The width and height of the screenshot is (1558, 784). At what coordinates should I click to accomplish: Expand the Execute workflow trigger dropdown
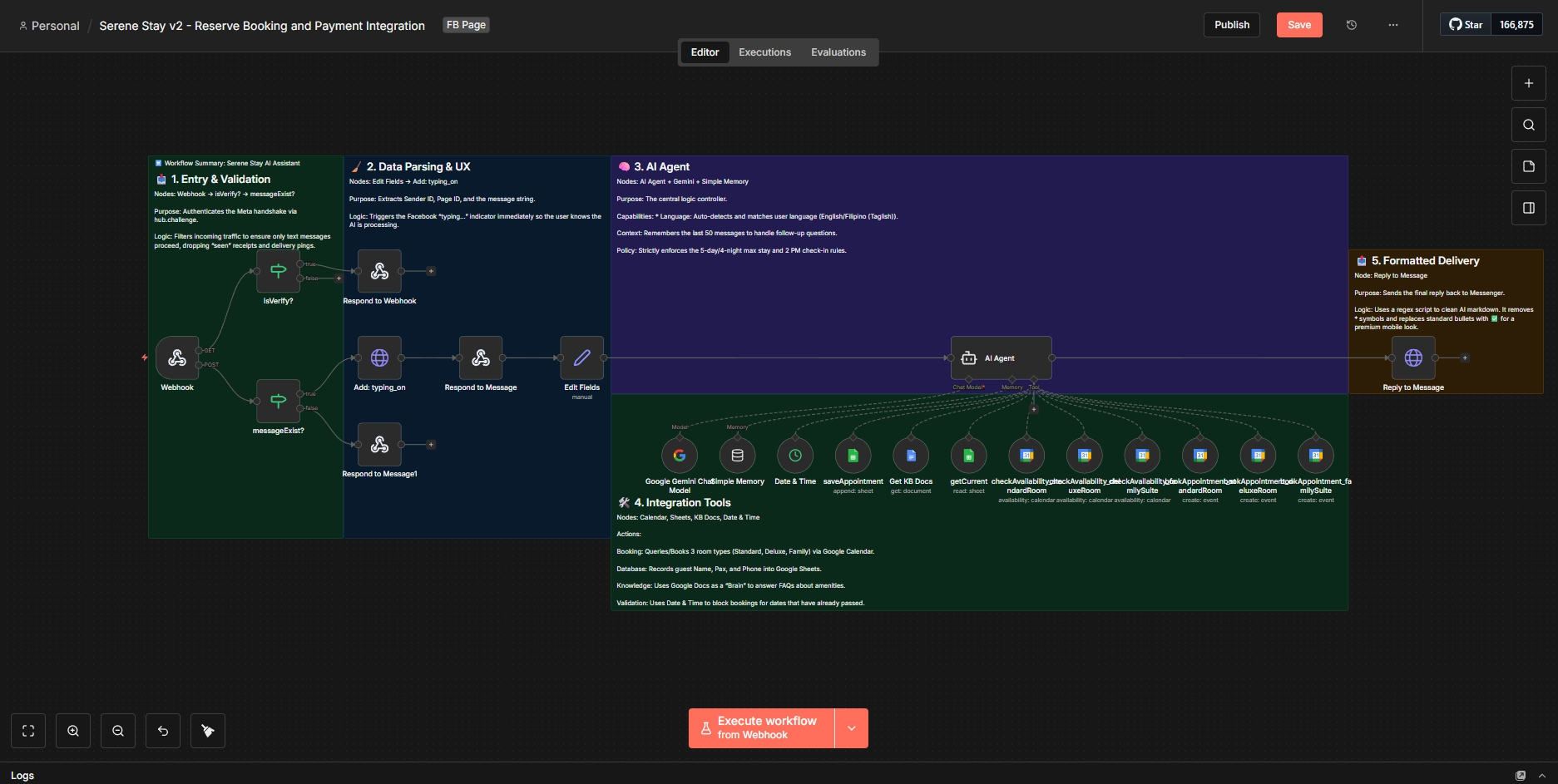point(851,728)
